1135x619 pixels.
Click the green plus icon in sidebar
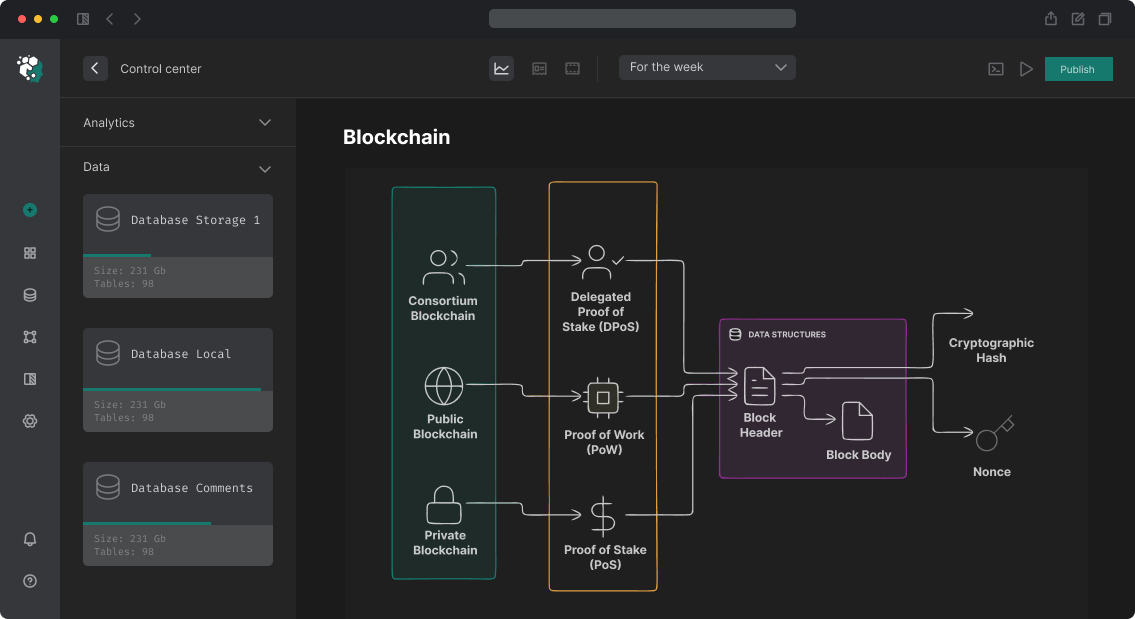point(30,210)
